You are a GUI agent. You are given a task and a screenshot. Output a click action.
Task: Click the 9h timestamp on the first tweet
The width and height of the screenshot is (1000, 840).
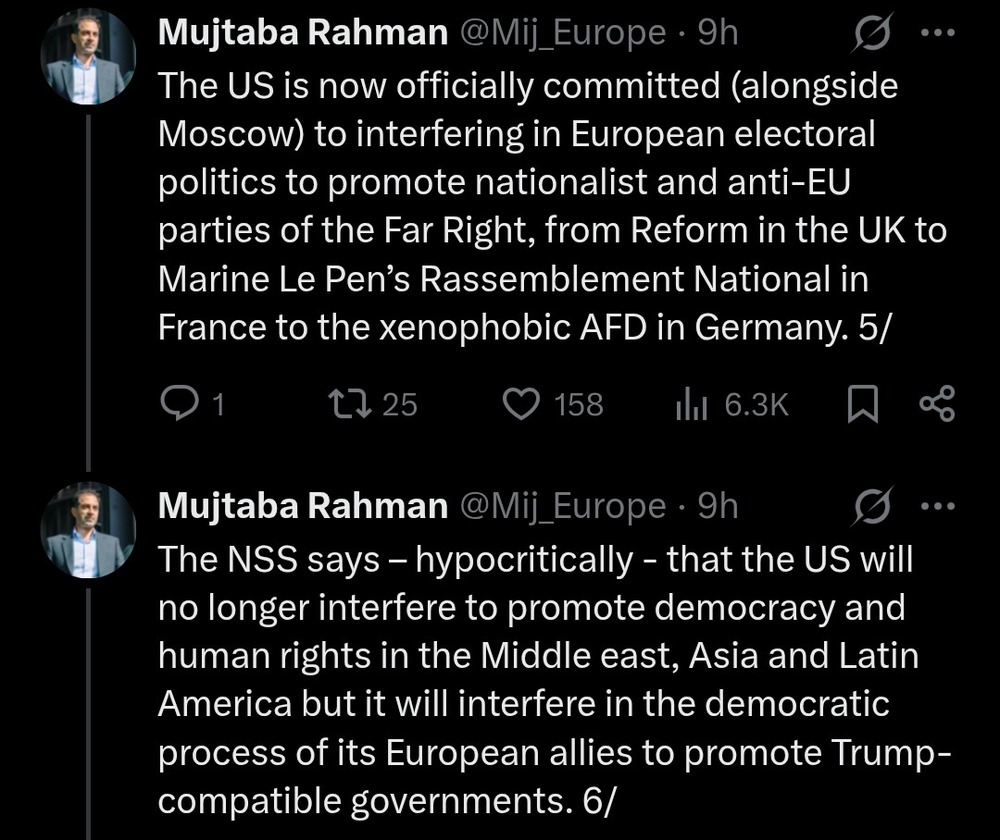717,34
